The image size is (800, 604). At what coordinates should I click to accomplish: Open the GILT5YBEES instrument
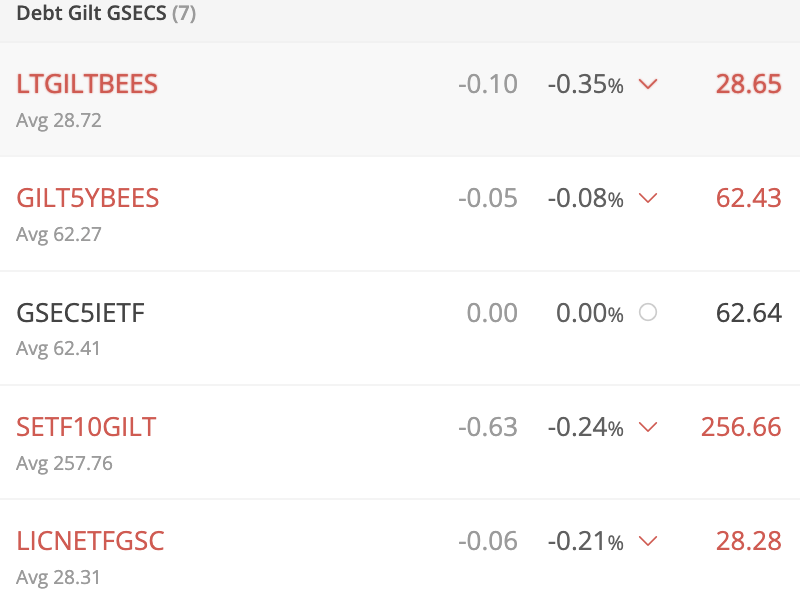click(x=88, y=198)
